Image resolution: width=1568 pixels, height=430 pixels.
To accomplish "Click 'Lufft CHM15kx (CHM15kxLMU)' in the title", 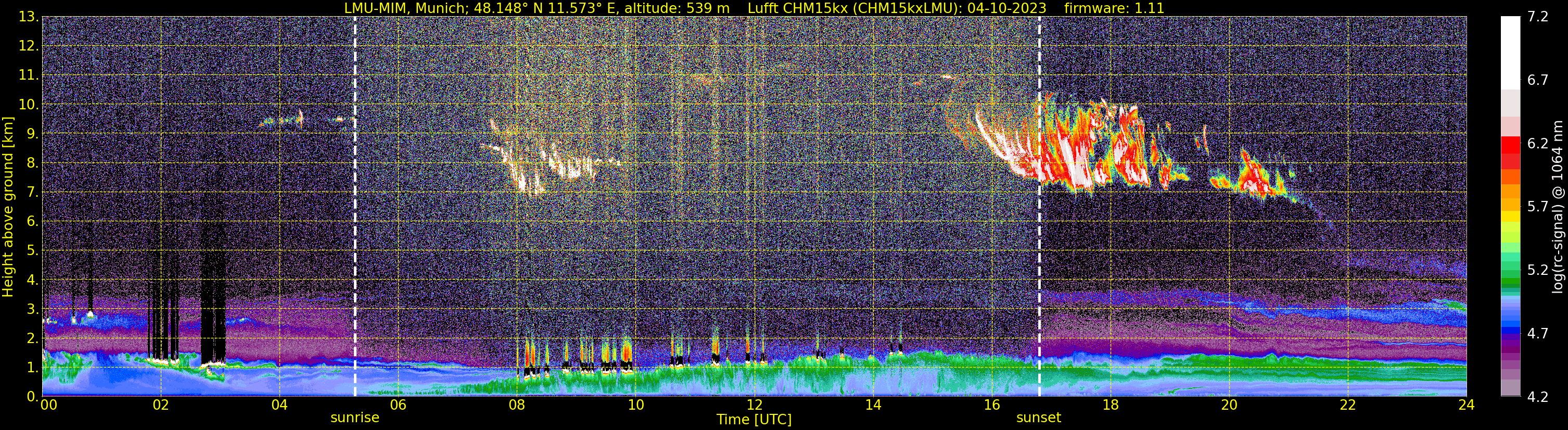I will click(x=855, y=8).
